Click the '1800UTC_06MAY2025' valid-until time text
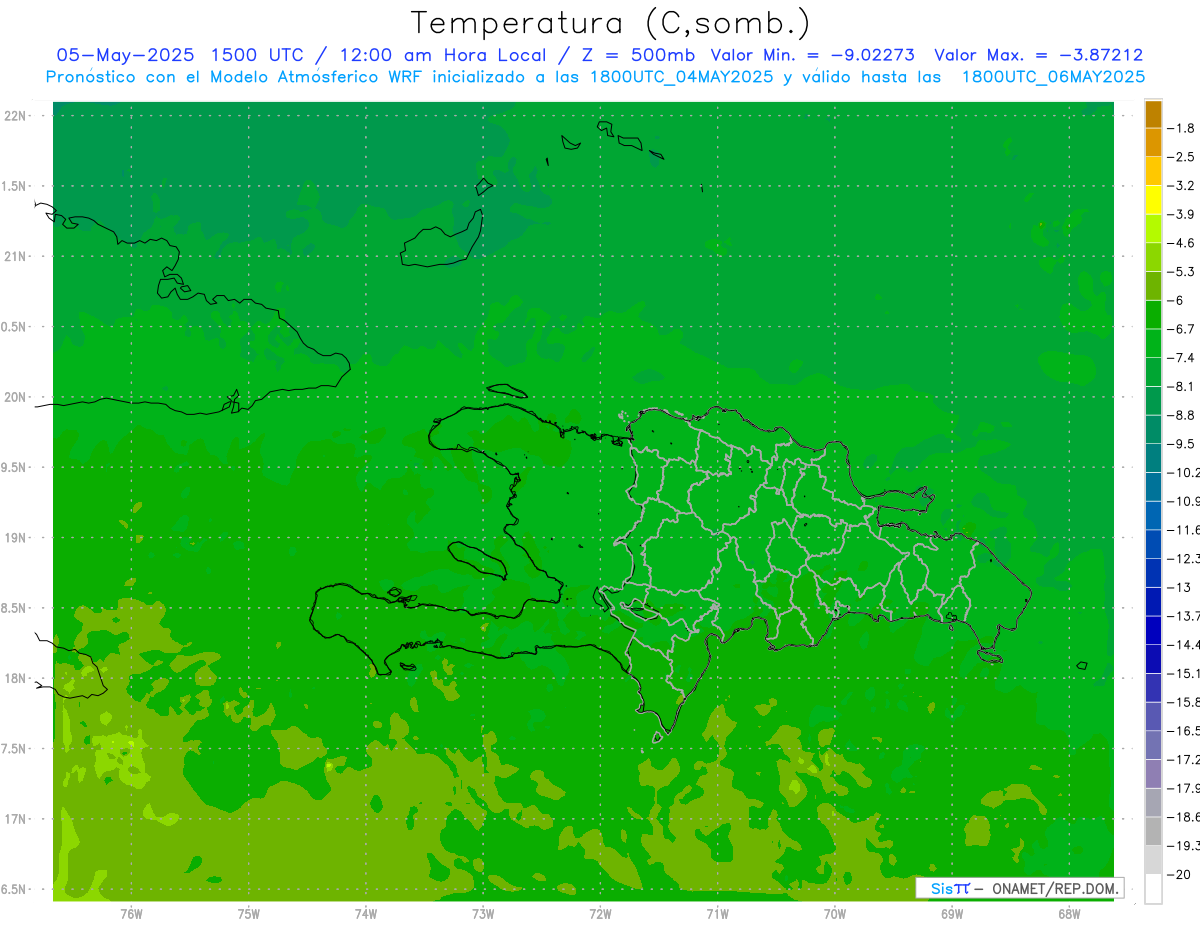 (x=1053, y=77)
